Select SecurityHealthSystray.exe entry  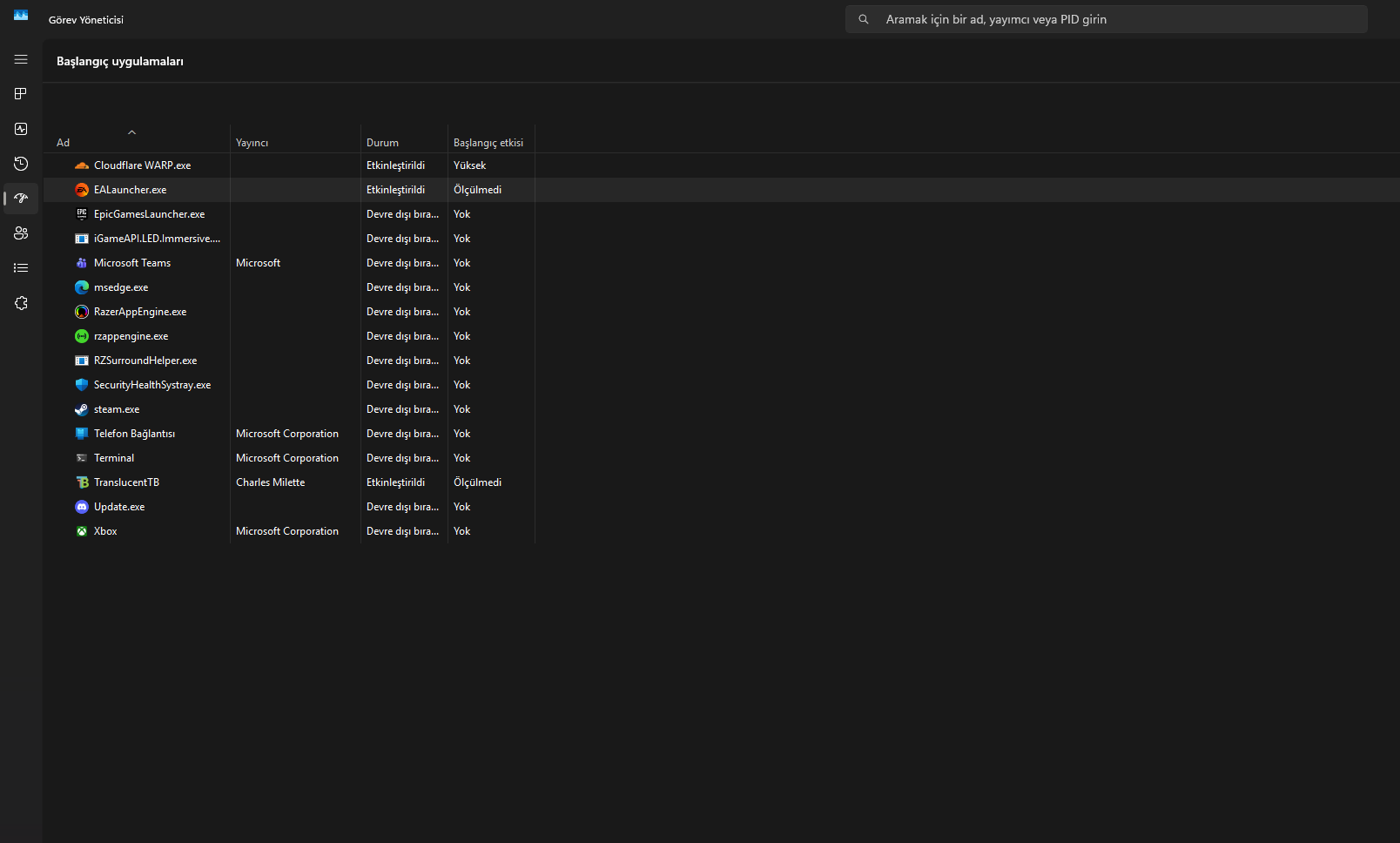click(152, 385)
